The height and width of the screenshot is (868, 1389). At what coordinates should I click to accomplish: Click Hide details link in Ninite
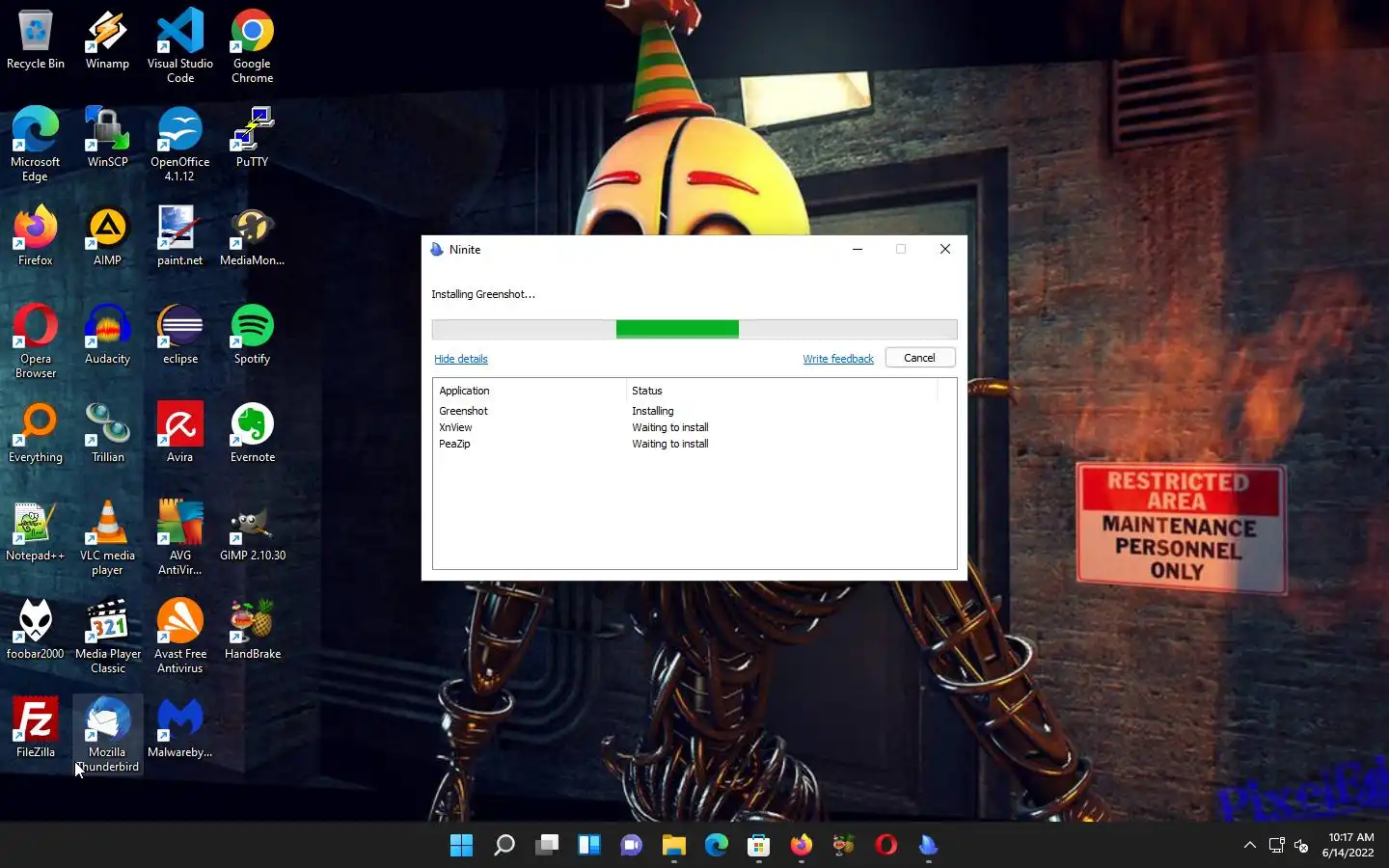click(461, 359)
